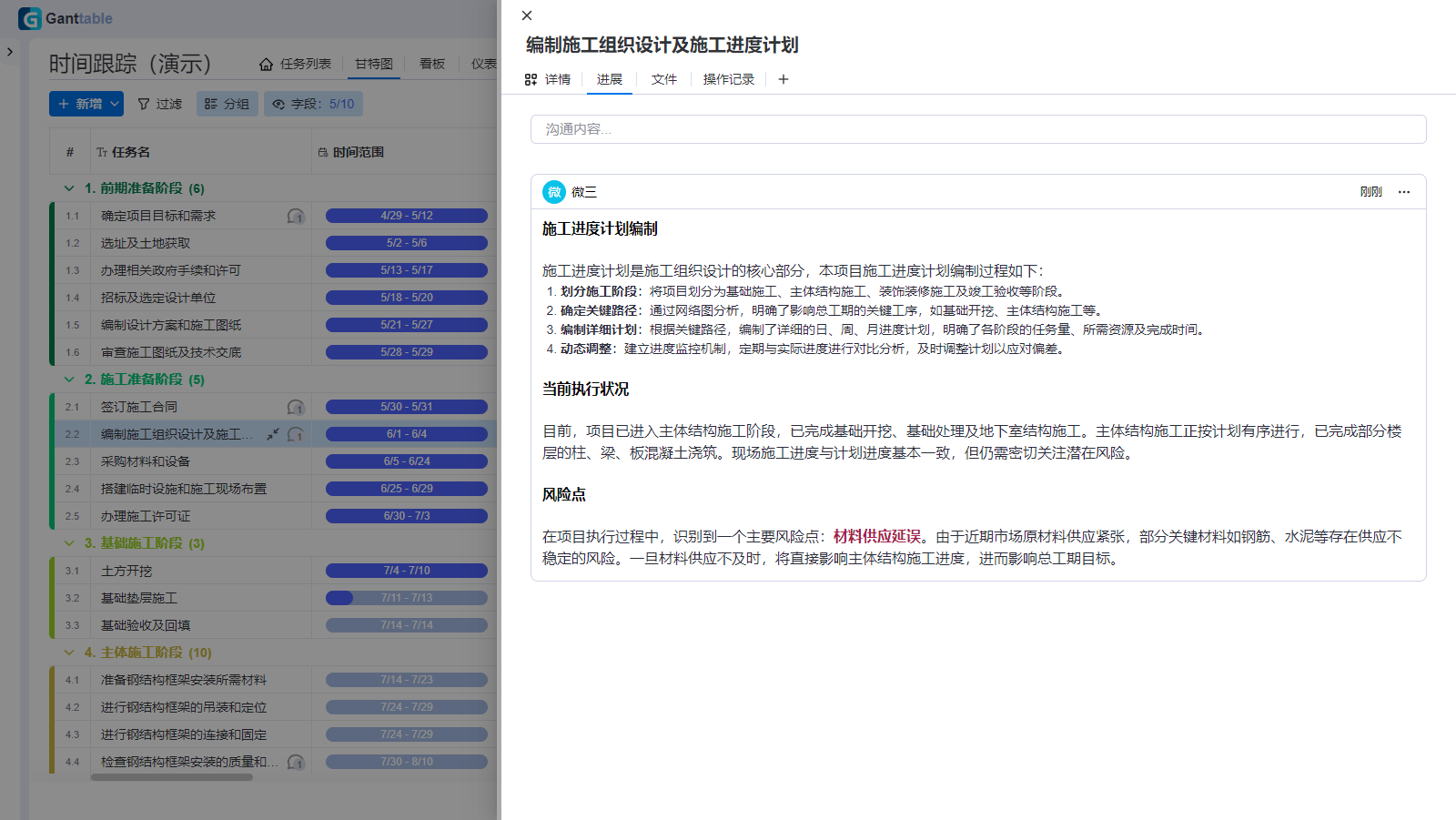
Task: Click the 5/2 - 5/6 time bar
Action: pyautogui.click(x=407, y=243)
